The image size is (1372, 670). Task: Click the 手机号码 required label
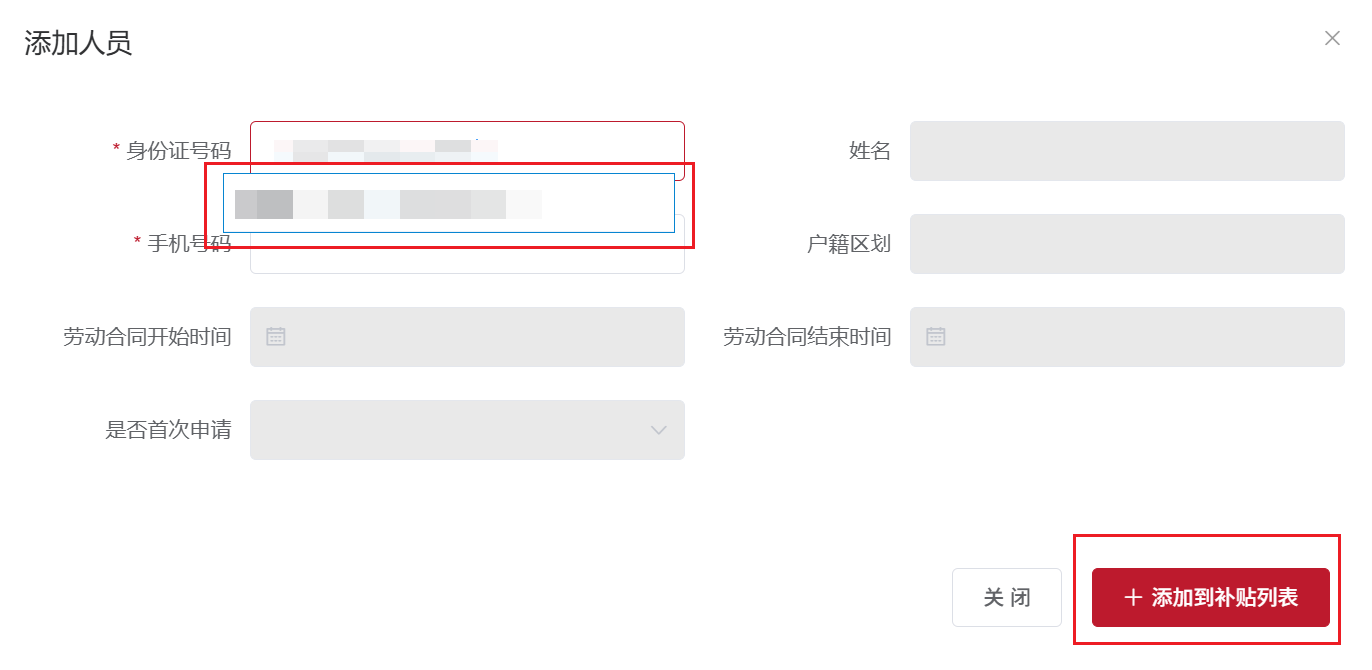click(x=183, y=244)
